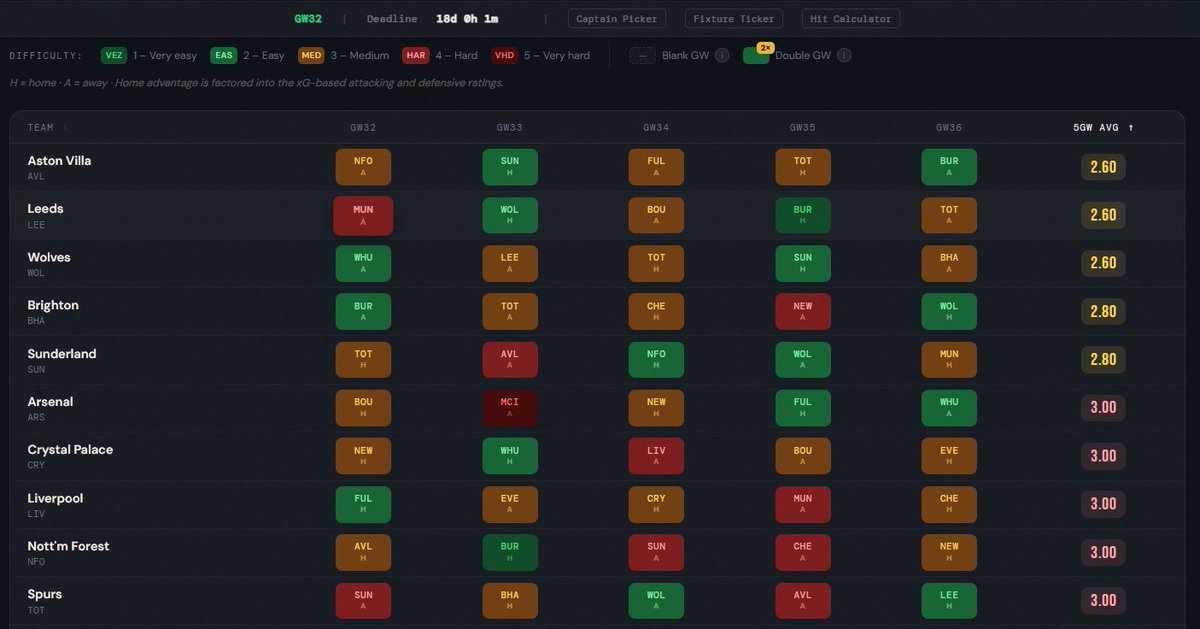This screenshot has height=629, width=1200.
Task: Click Aston Villa's 2.60 average rating
Action: (x=1103, y=167)
